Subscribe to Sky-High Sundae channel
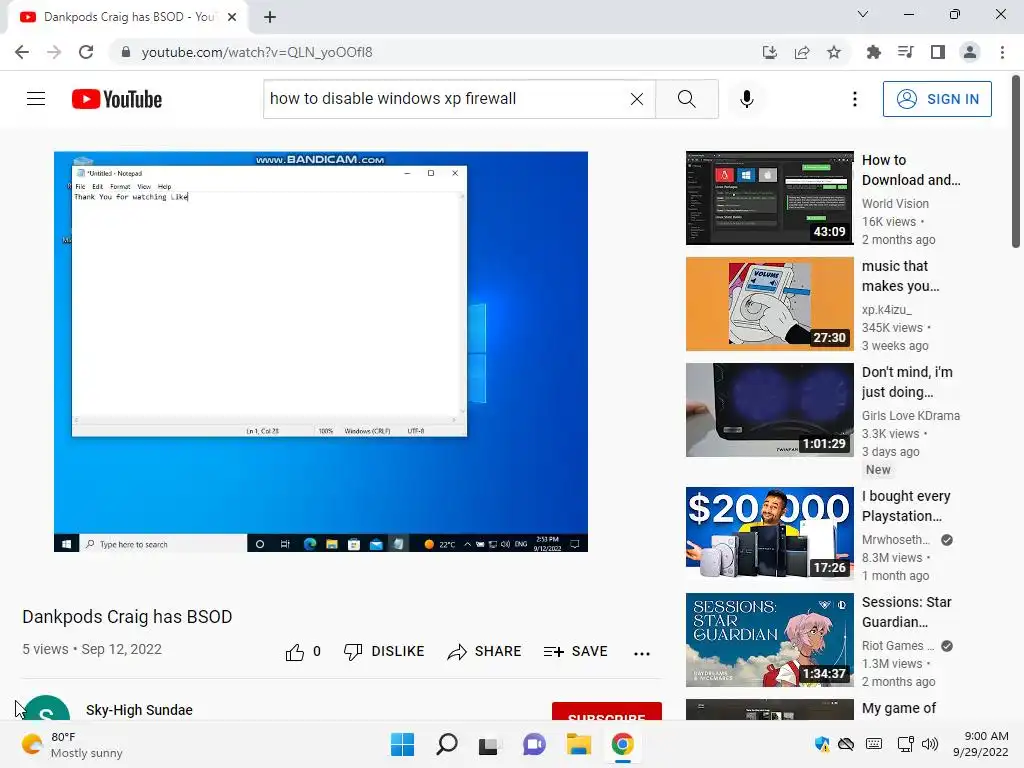Image resolution: width=1024 pixels, height=768 pixels. point(607,712)
